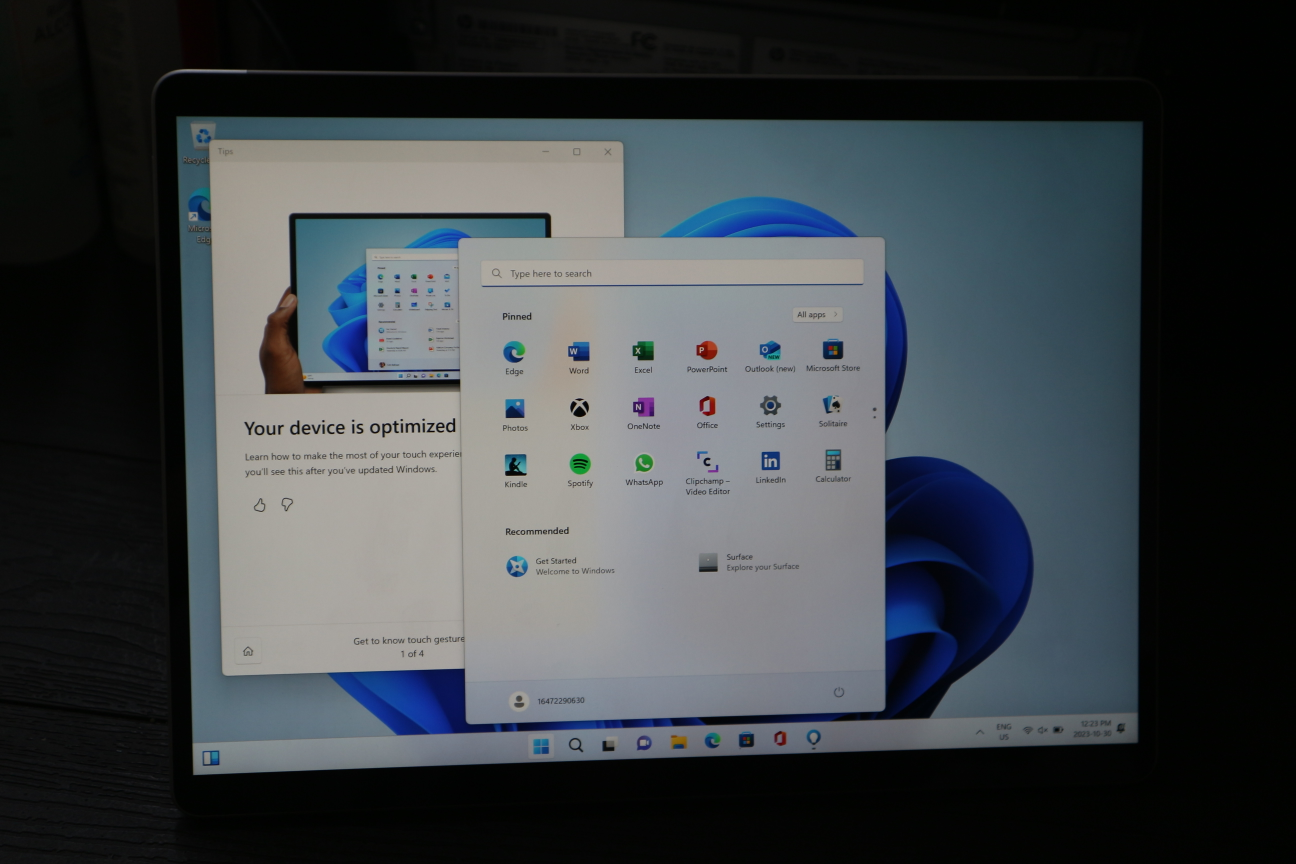Open Clipchamp Video Editor
The height and width of the screenshot is (864, 1296).
pos(708,472)
